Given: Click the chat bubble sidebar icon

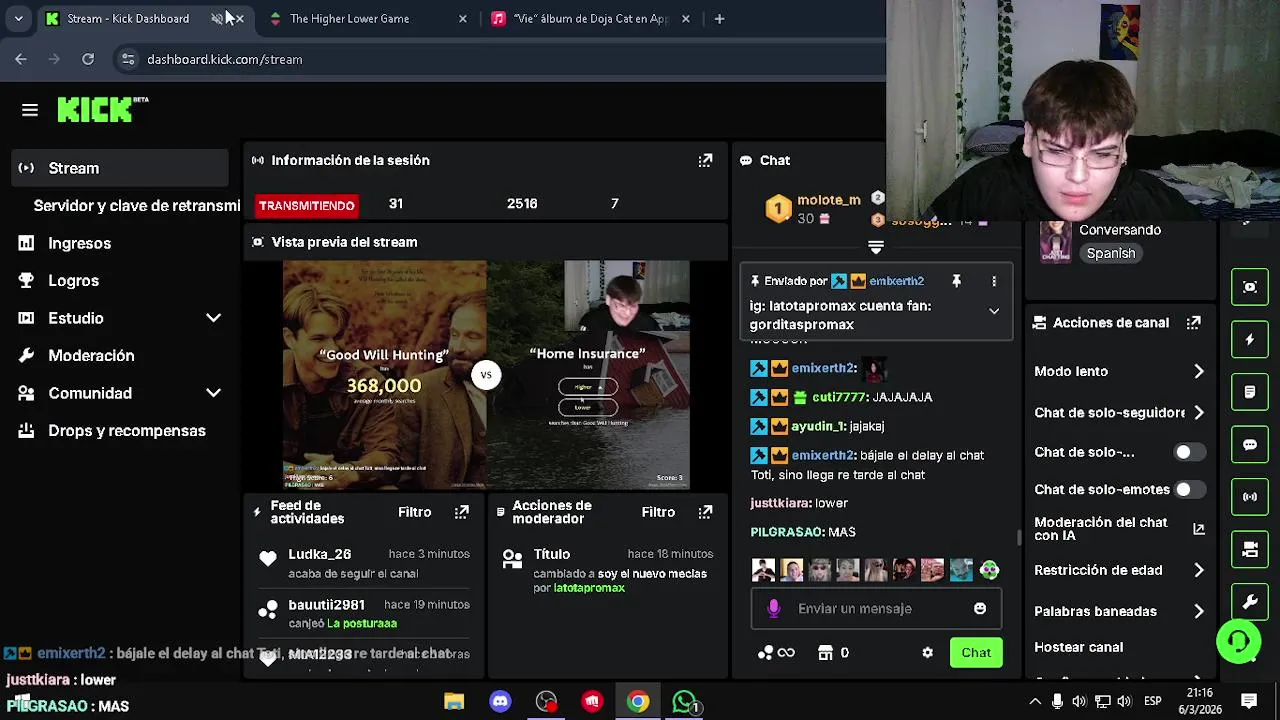Looking at the screenshot, I should tap(1250, 444).
